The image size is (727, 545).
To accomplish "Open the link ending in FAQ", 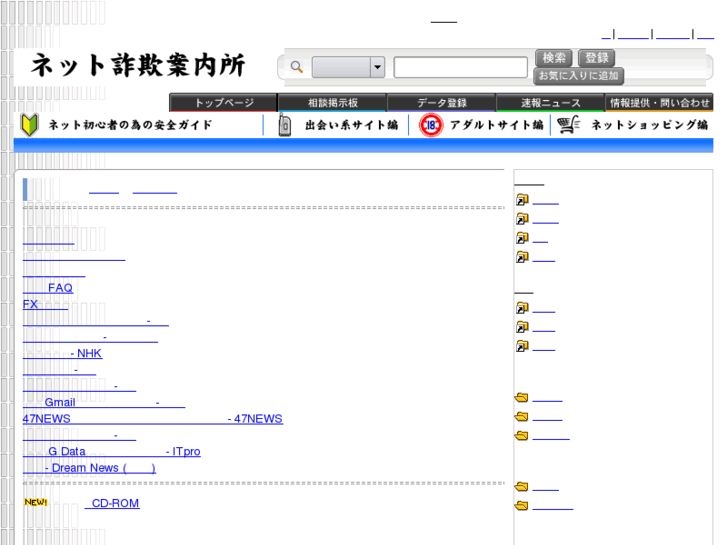I will point(48,288).
